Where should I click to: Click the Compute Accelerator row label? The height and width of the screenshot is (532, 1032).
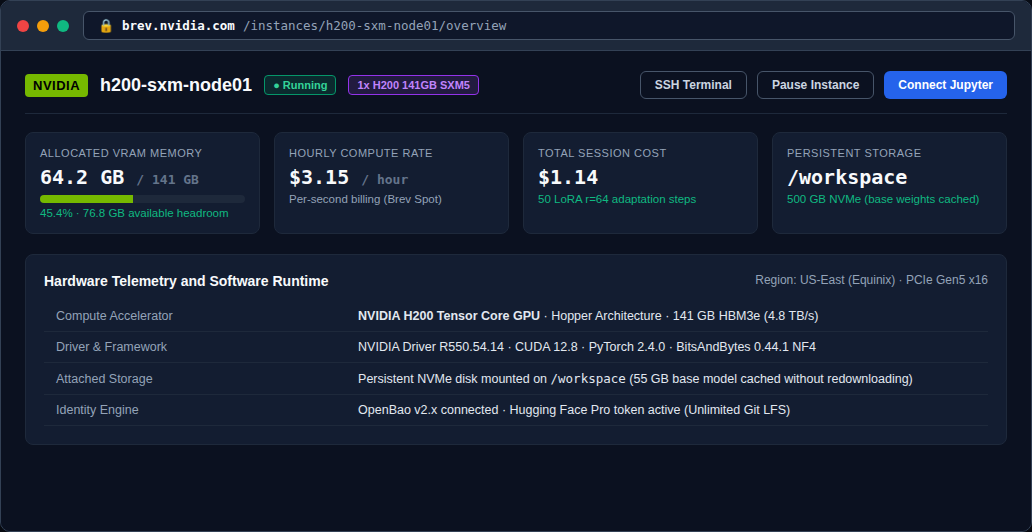click(115, 316)
